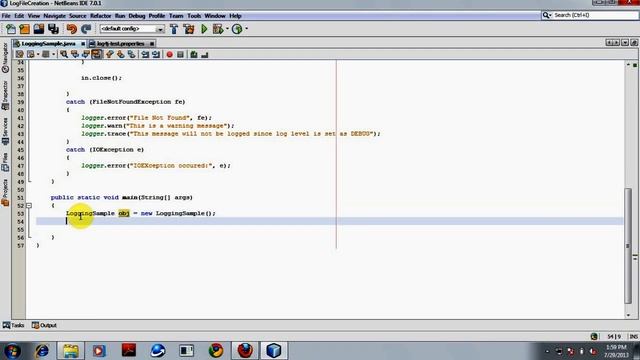Screen dimensions: 640x360
Task: Open the NetBeans cube icon in taskbar
Action: (273, 351)
